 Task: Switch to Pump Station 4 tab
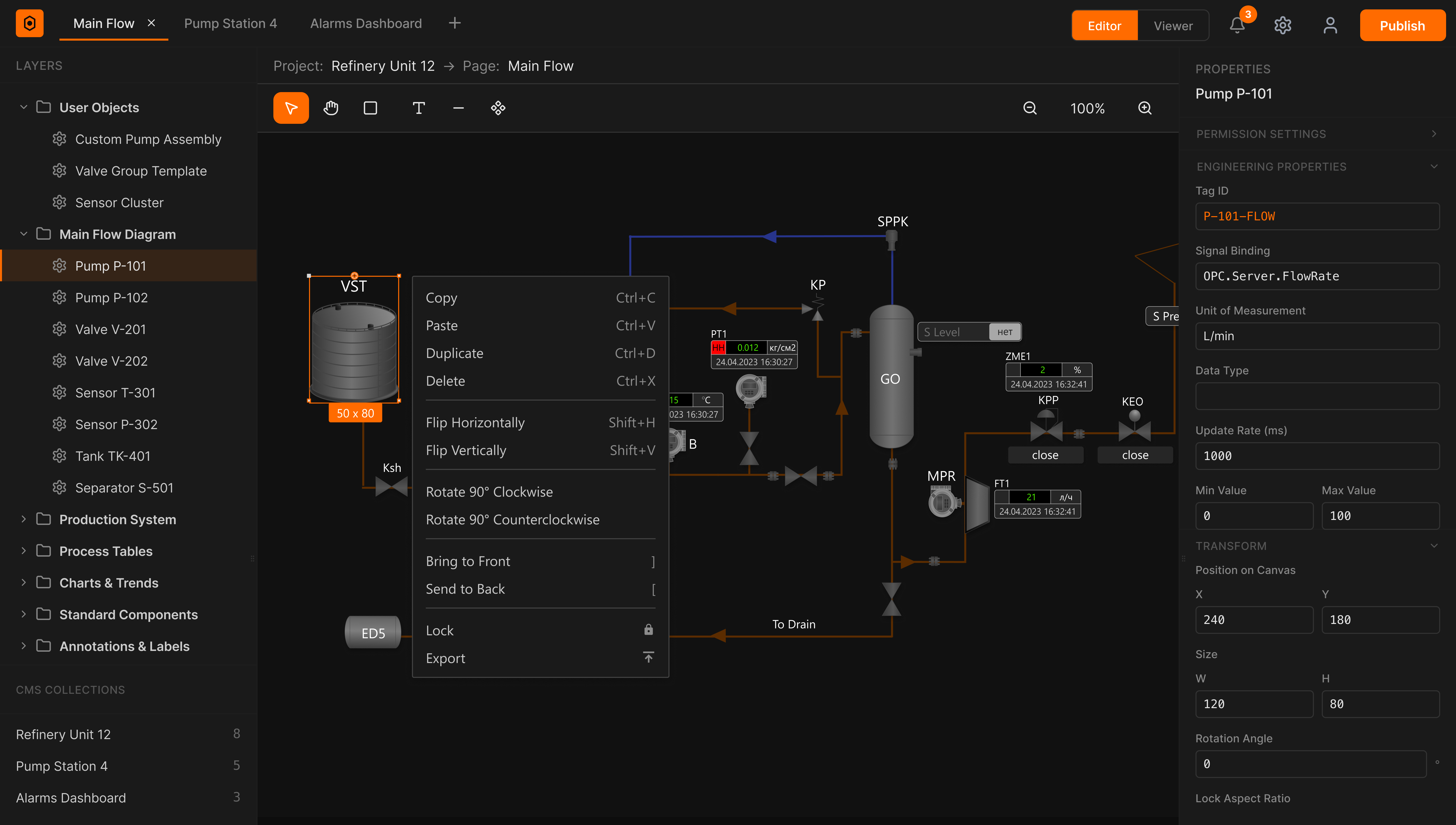pos(231,23)
